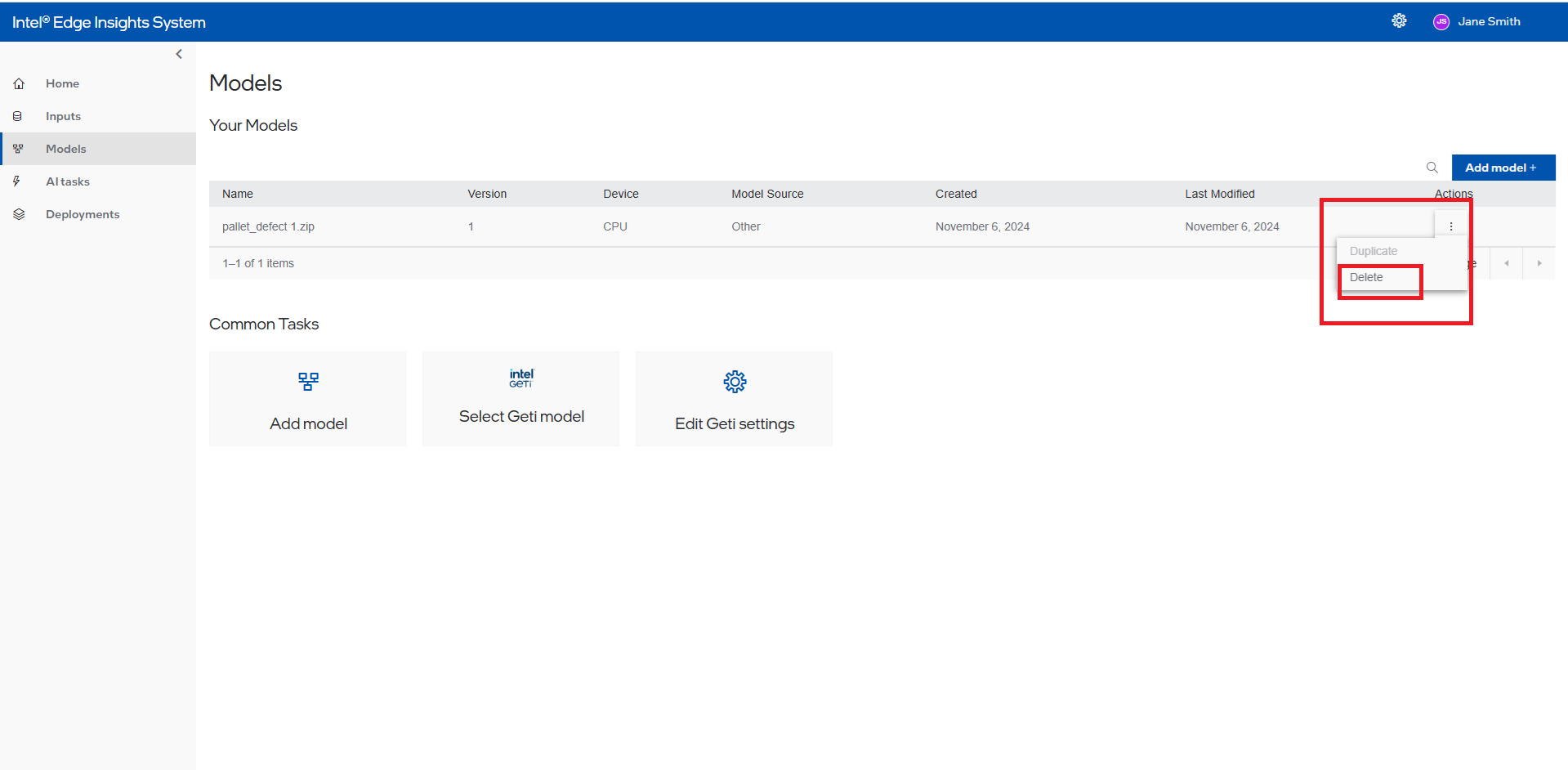Open the three-dot actions menu for pallet_defect

1451,226
